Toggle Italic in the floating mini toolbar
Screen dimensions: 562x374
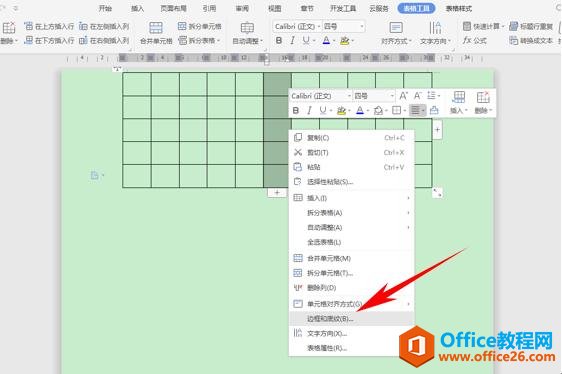tap(309, 110)
